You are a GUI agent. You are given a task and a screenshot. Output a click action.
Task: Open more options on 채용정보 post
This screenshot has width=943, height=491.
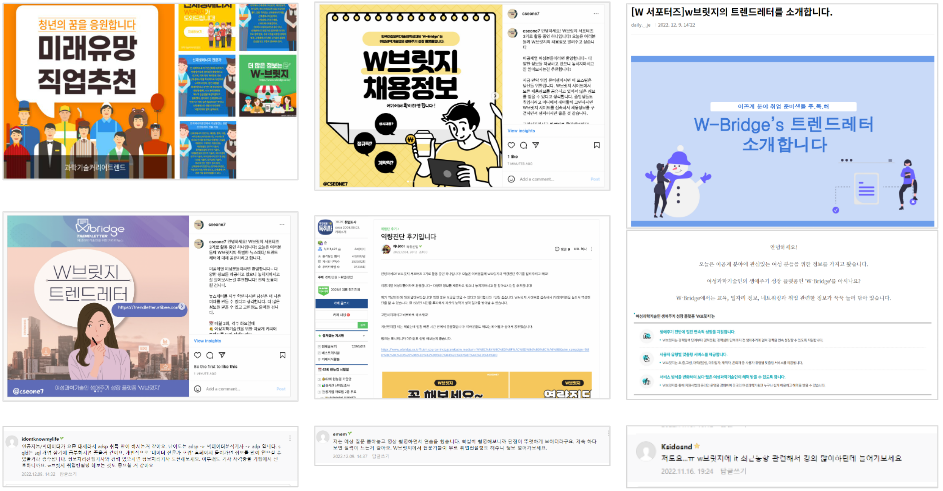tap(596, 13)
